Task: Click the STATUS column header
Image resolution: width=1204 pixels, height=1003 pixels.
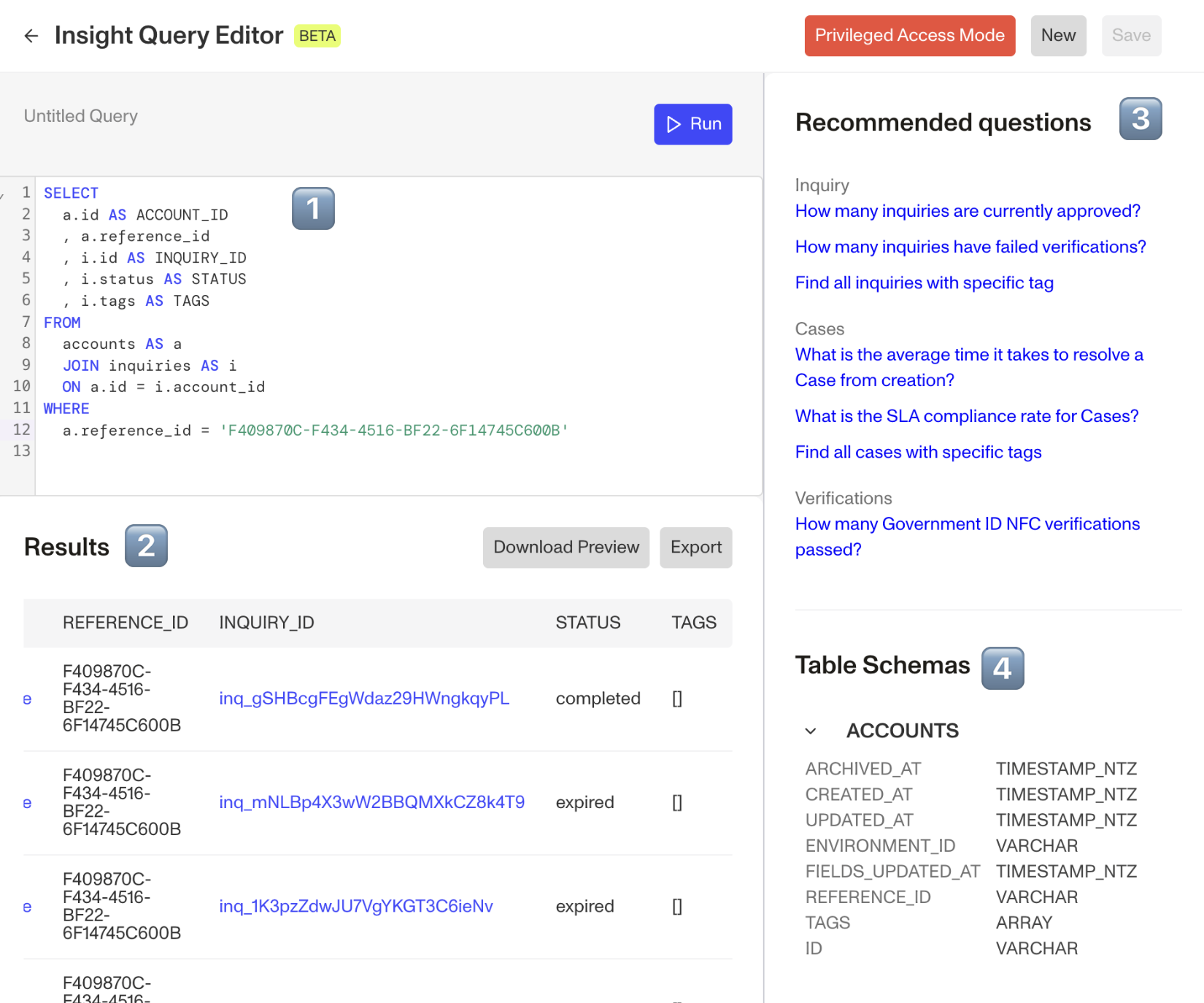Action: coord(588,623)
